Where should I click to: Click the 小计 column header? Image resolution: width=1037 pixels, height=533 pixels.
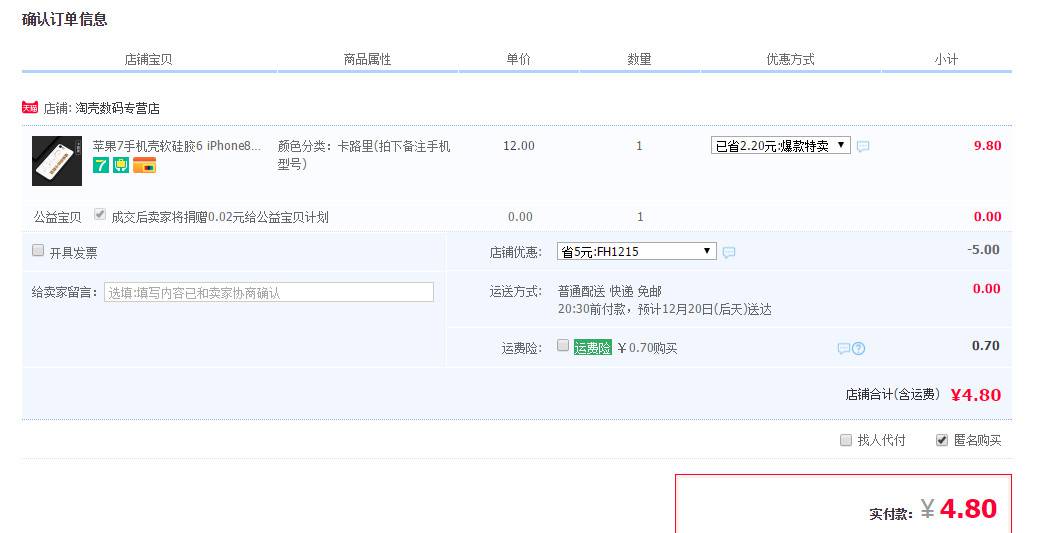pyautogui.click(x=946, y=59)
